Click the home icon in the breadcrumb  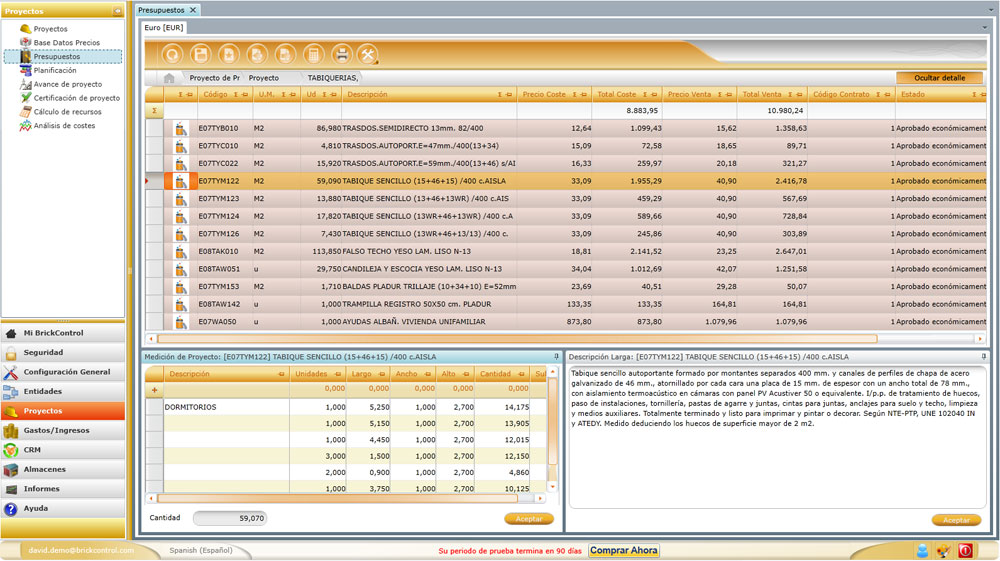(x=169, y=78)
